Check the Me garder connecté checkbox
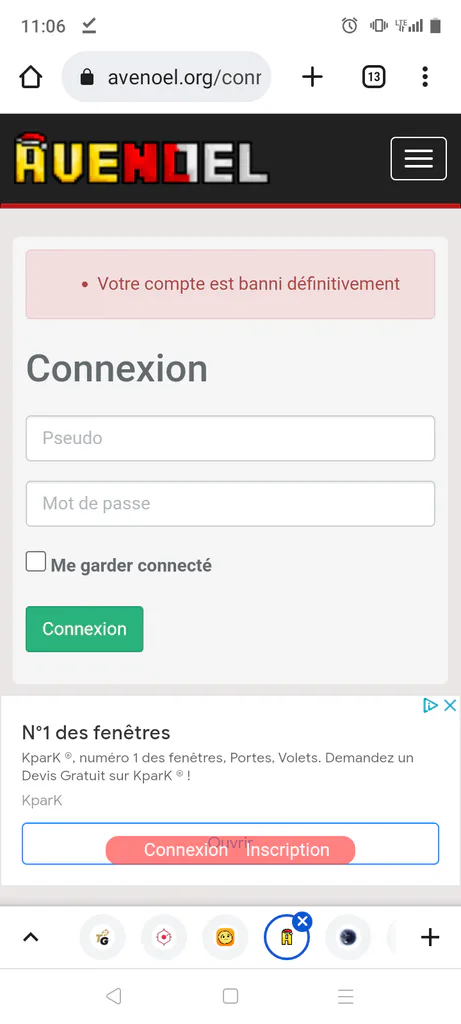Image resolution: width=461 pixels, height=1024 pixels. pos(36,562)
